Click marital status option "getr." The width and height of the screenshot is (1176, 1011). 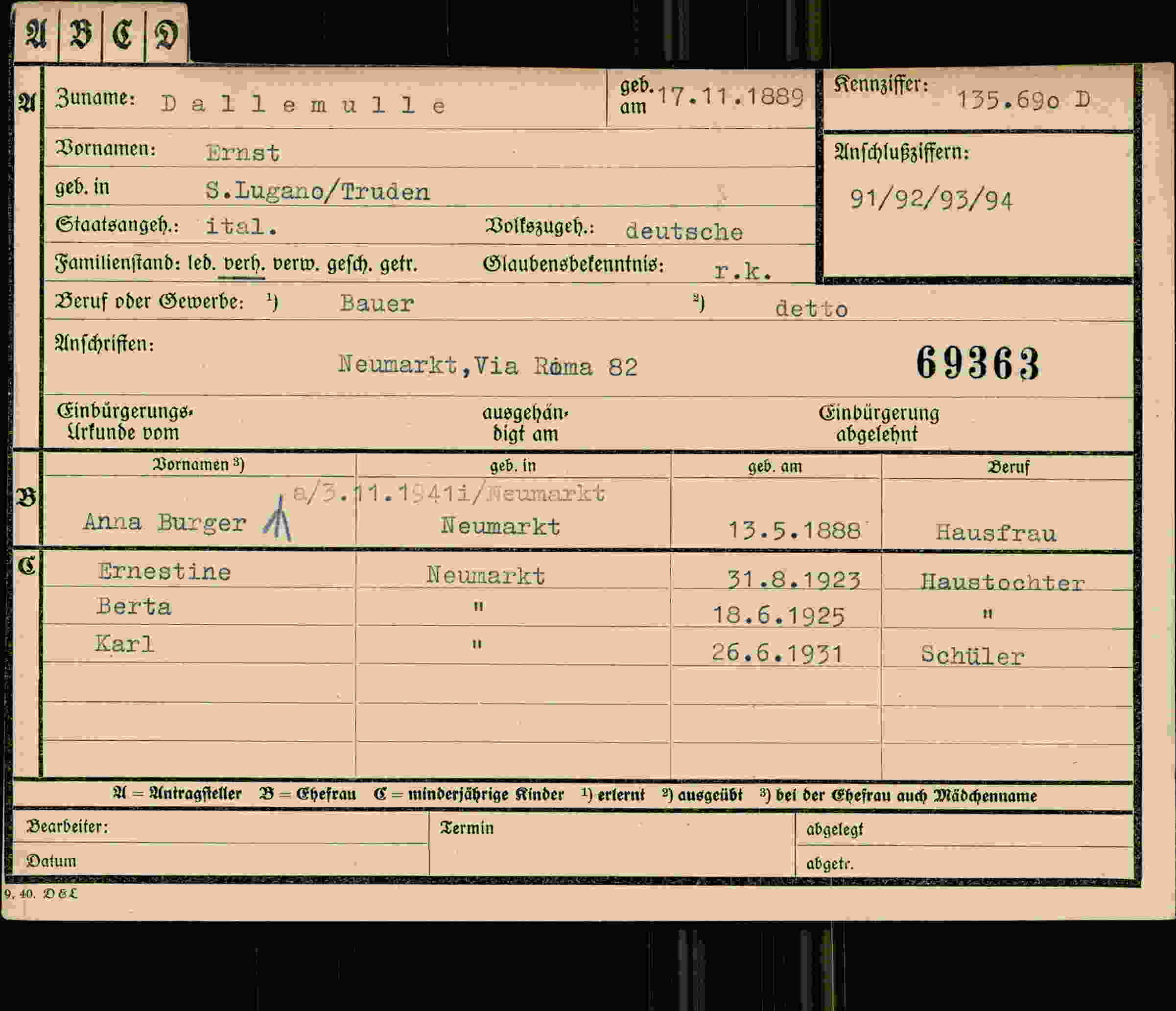(x=399, y=264)
